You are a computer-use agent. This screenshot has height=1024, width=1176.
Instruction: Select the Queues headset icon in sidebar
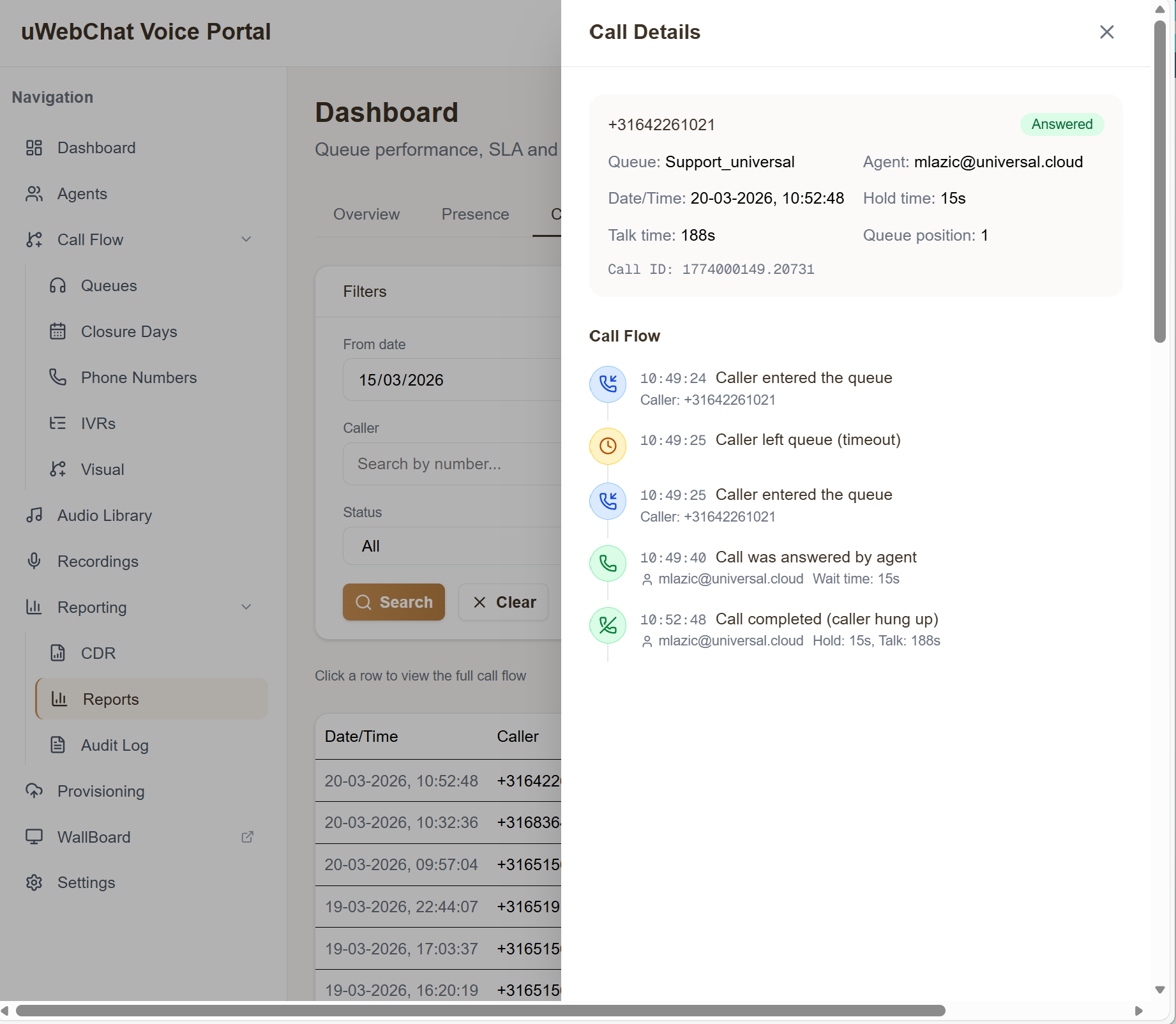pos(58,285)
